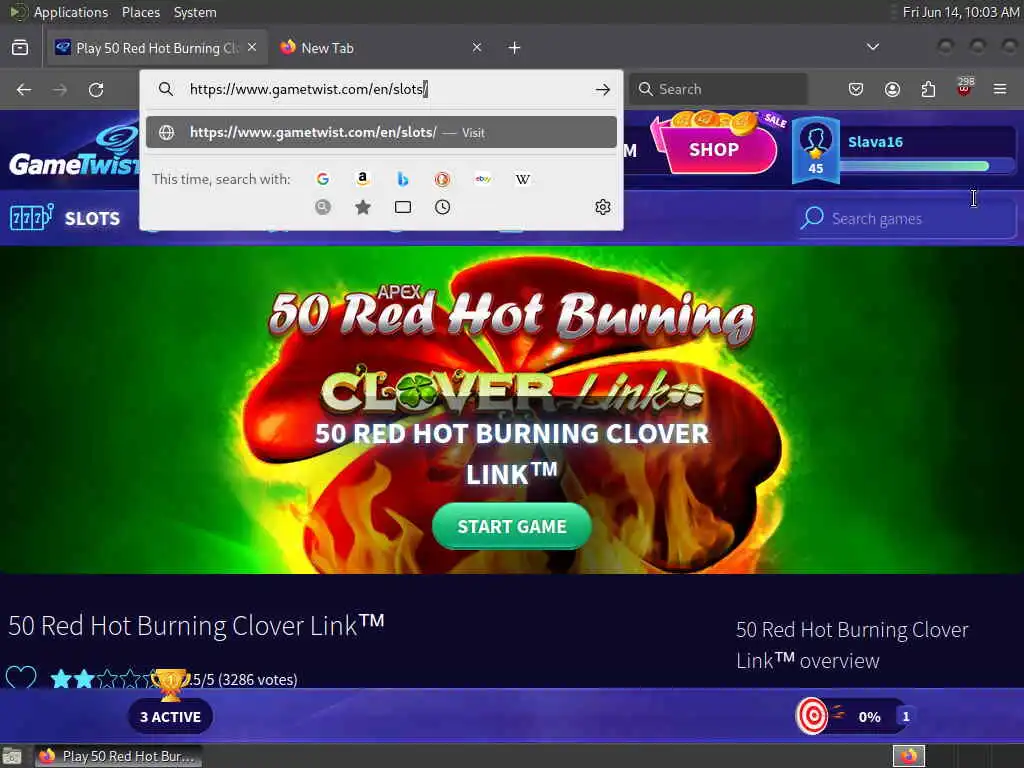
Task: Expand the list all tabs chevron
Action: [872, 47]
